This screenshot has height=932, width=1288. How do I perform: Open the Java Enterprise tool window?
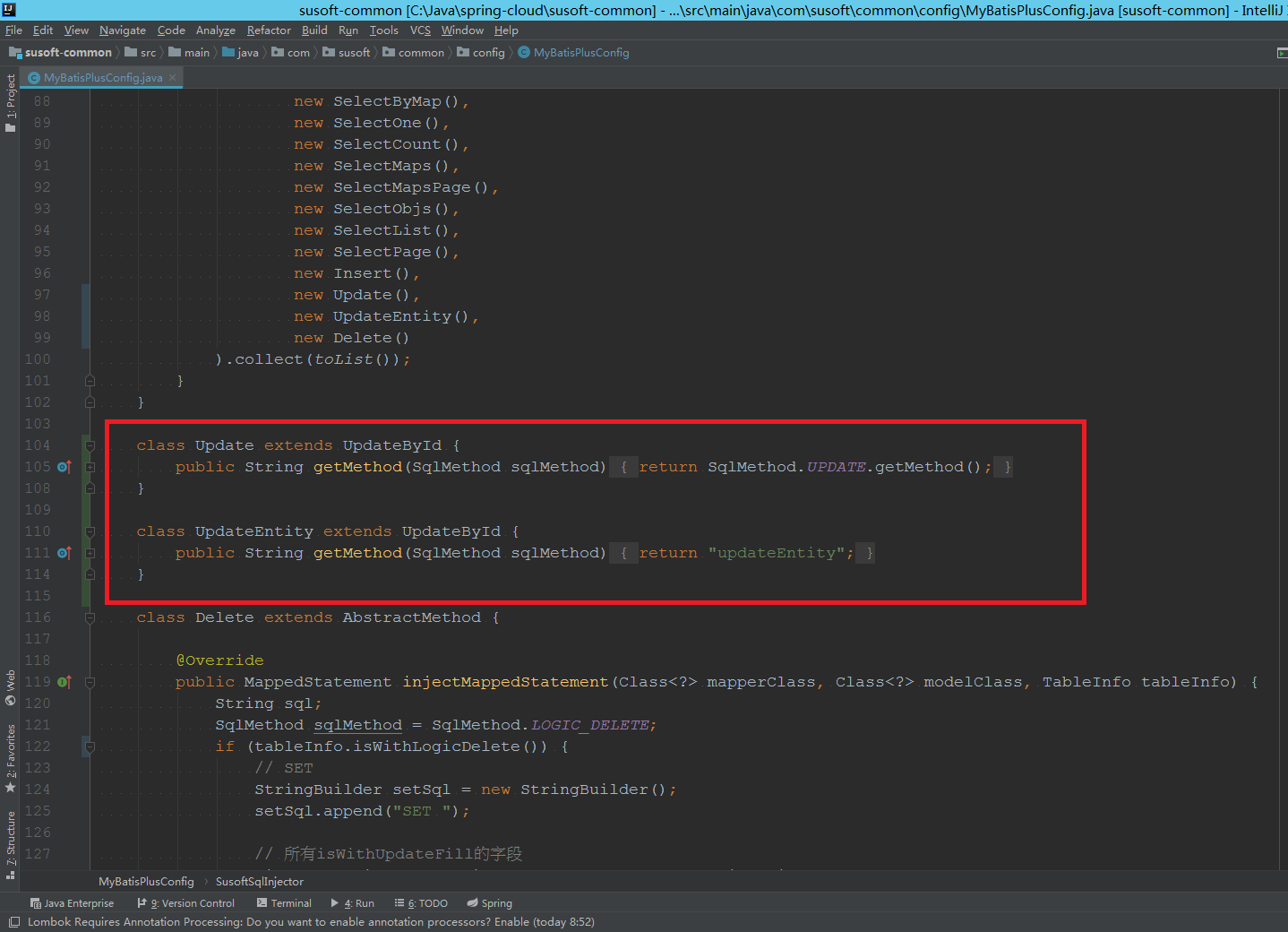72,903
